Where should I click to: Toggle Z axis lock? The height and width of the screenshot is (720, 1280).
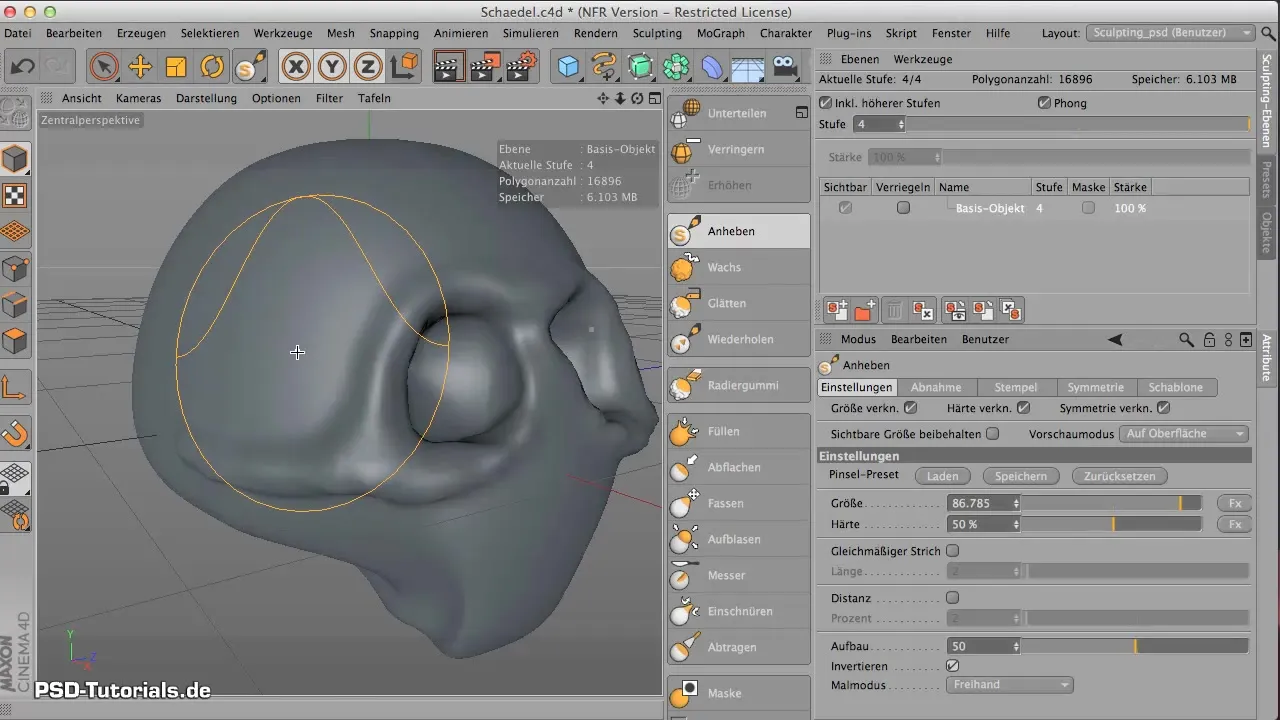[x=368, y=67]
